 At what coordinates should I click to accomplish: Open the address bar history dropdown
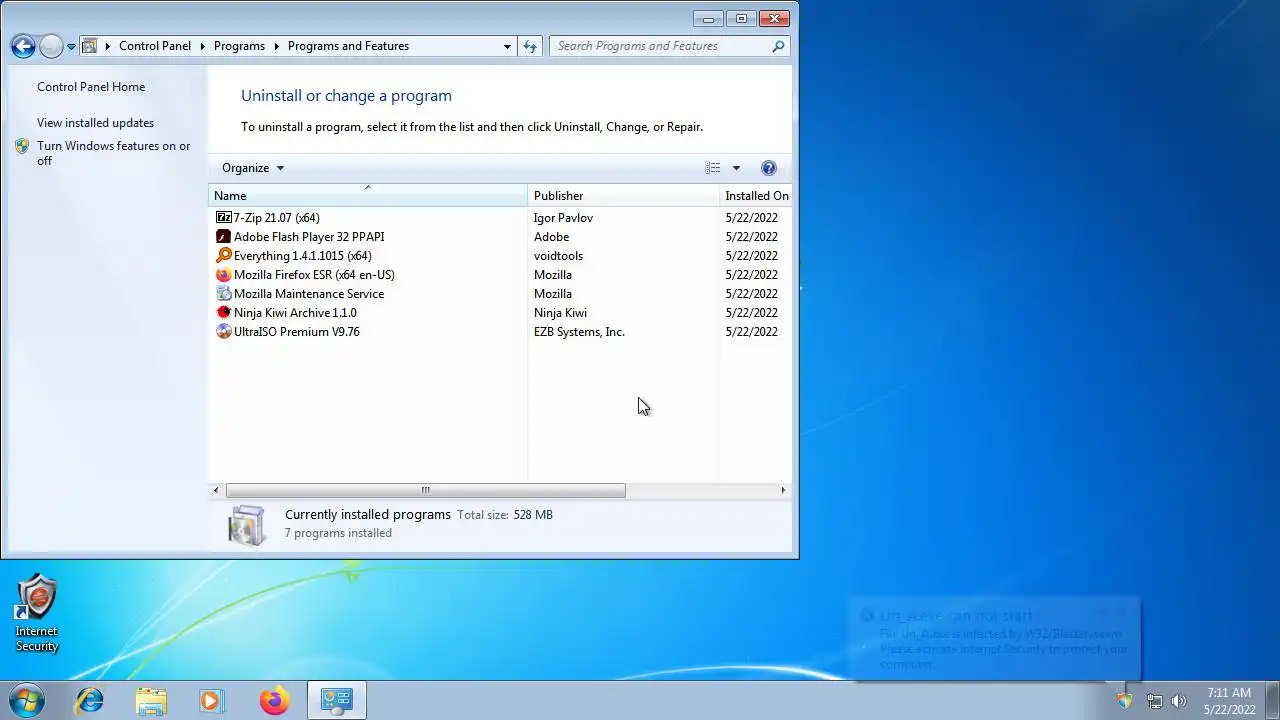click(x=507, y=46)
